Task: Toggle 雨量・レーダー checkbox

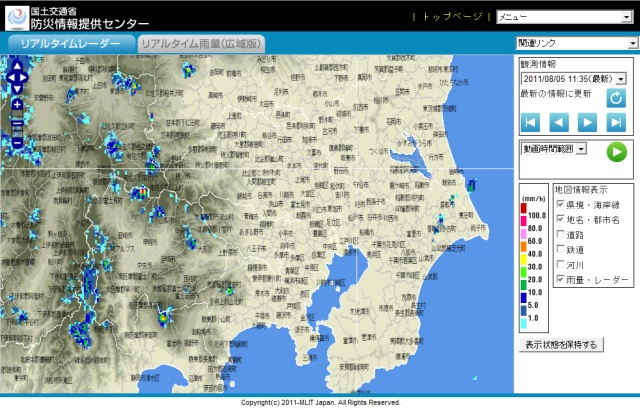Action: click(561, 281)
